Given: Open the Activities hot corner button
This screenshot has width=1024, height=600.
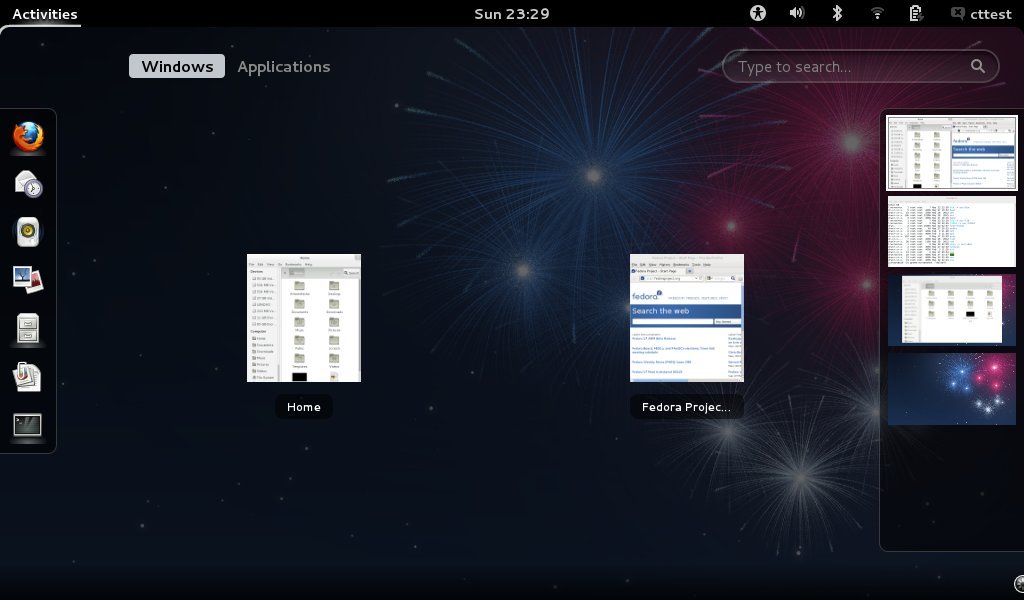Looking at the screenshot, I should (x=41, y=13).
